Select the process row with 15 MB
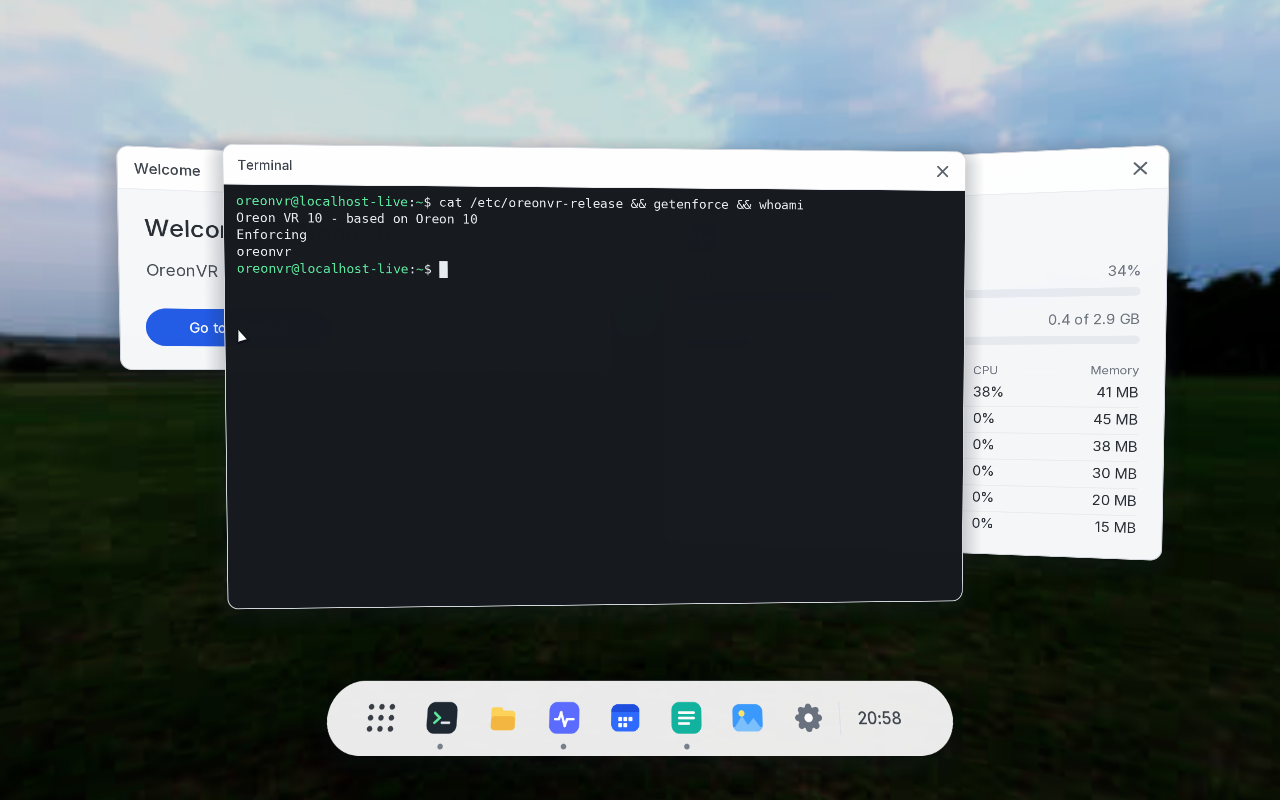The height and width of the screenshot is (800, 1280). click(1052, 526)
